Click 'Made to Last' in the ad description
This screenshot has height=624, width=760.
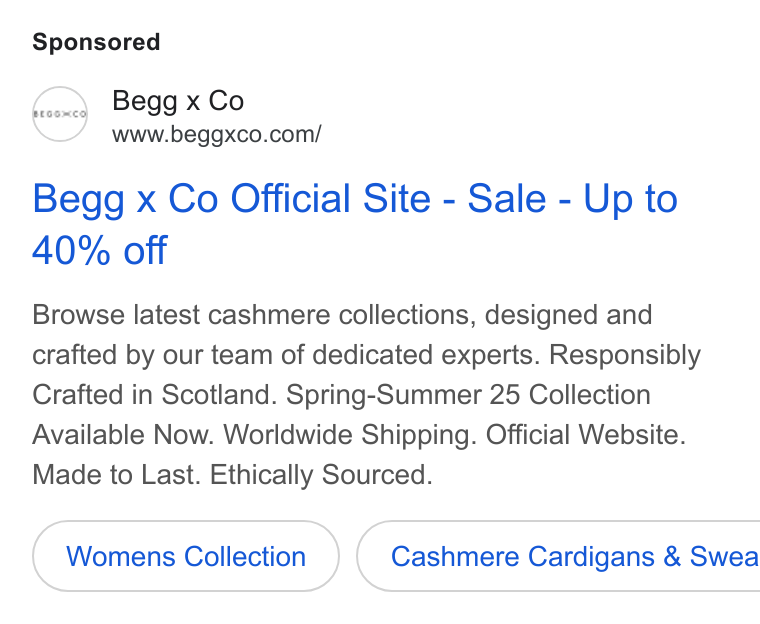[x=116, y=474]
